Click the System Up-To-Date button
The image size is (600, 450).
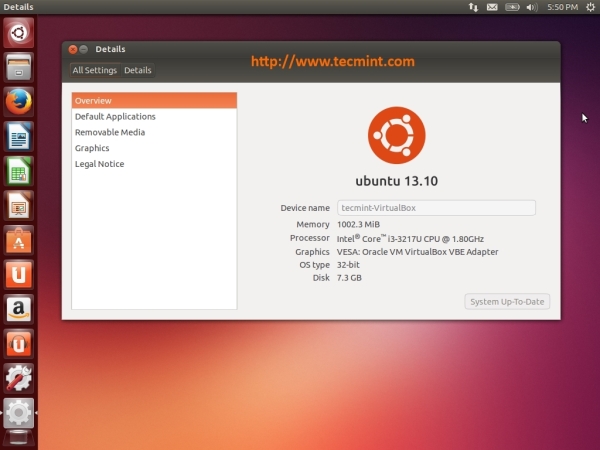[x=507, y=302]
